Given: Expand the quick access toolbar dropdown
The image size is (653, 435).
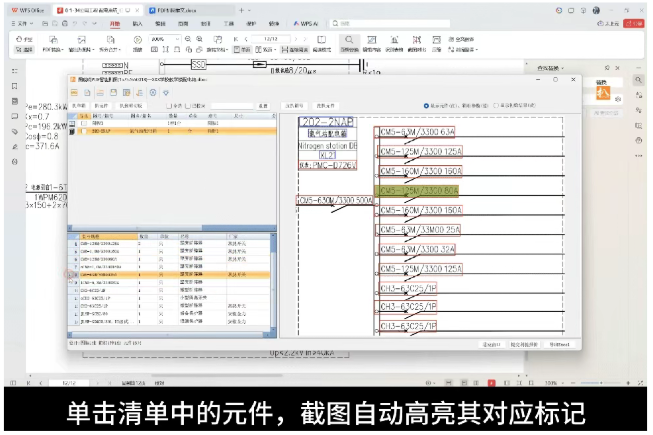Looking at the screenshot, I should (95, 24).
